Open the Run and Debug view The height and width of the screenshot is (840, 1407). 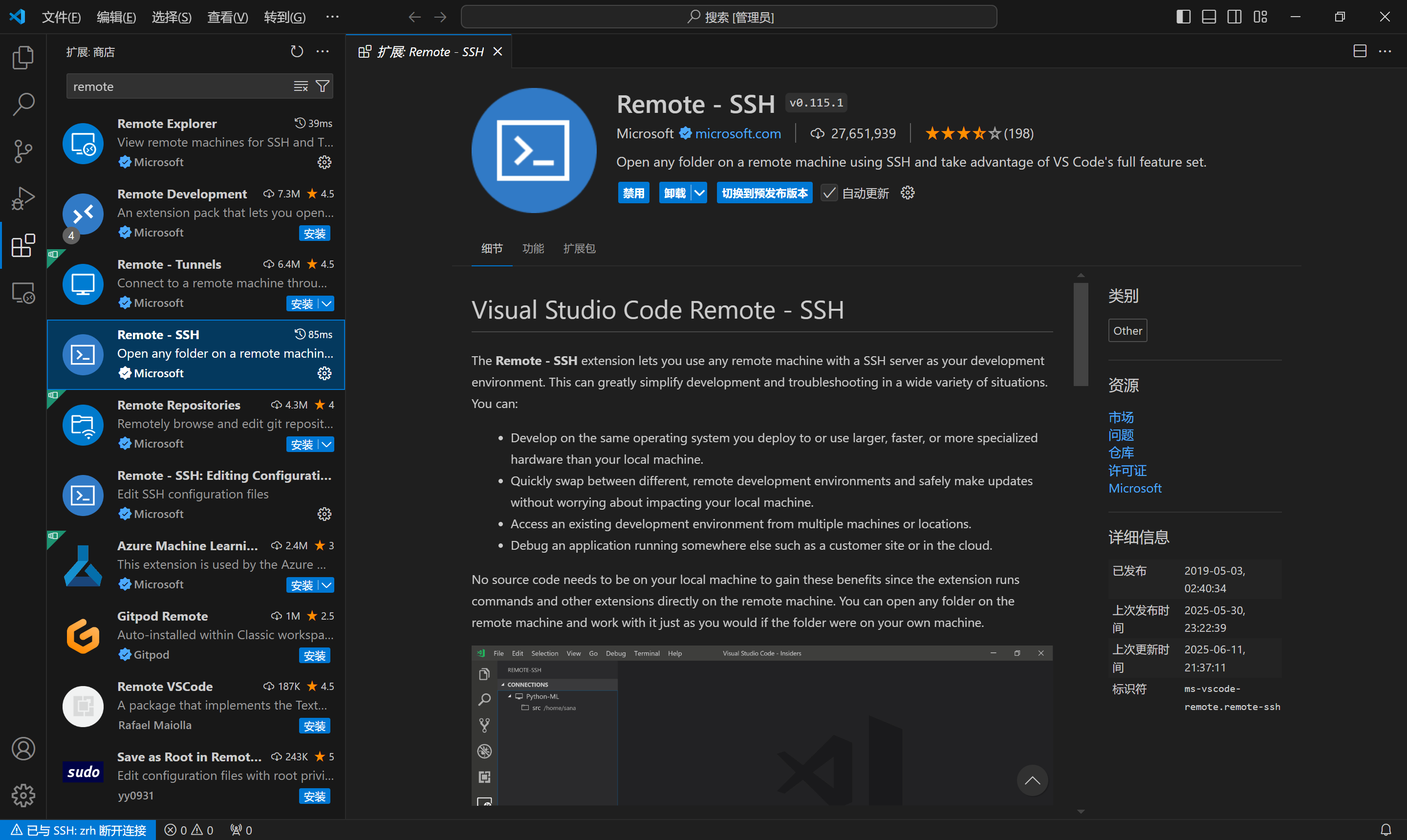point(23,198)
